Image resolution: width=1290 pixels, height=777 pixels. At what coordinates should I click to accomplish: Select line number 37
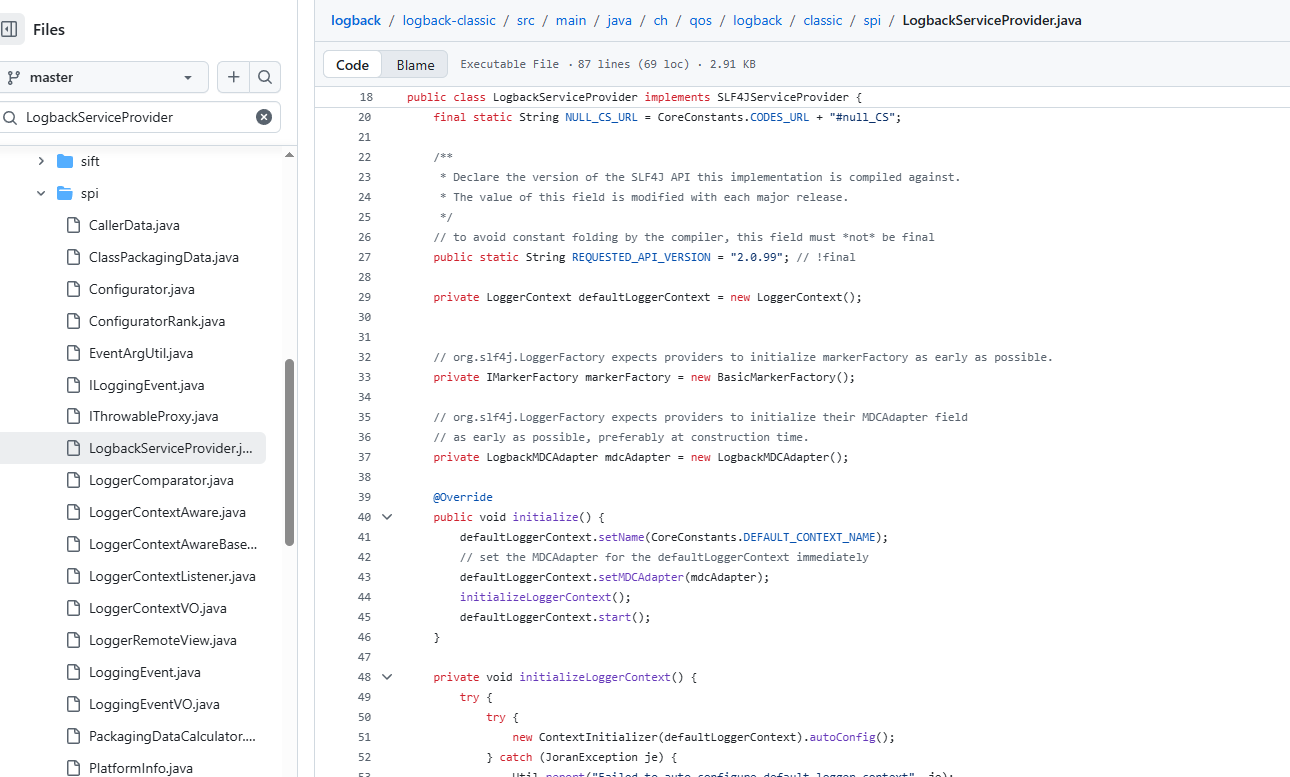[364, 457]
